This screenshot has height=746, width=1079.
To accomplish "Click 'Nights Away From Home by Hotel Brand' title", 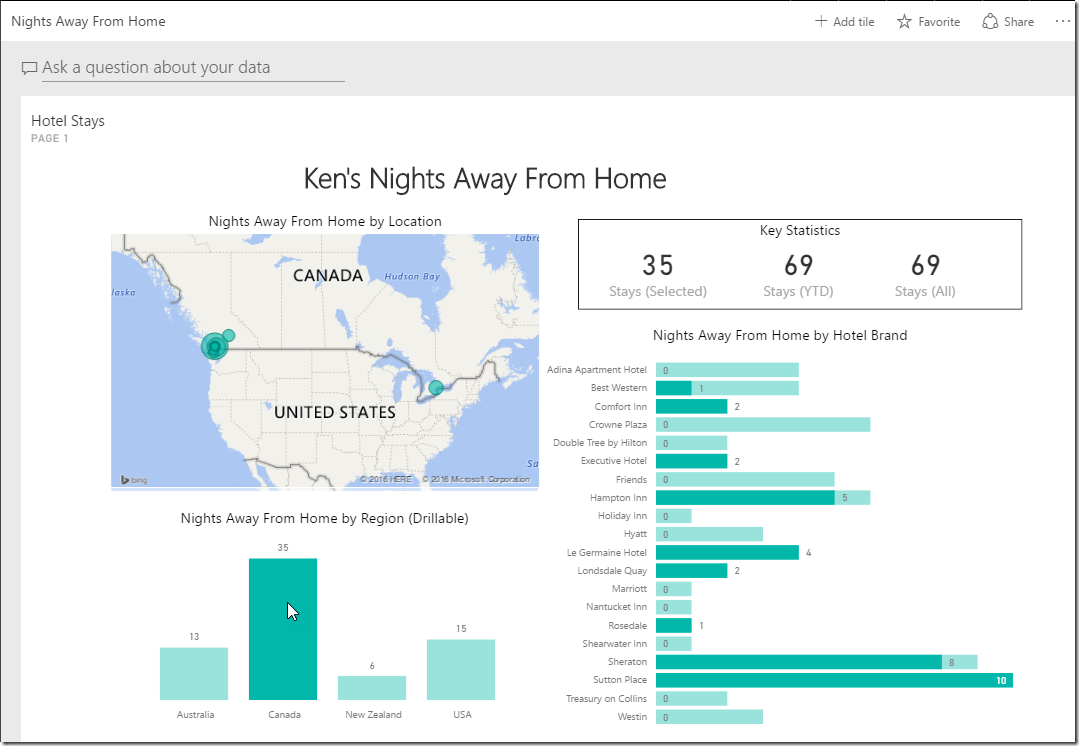I will tap(780, 335).
